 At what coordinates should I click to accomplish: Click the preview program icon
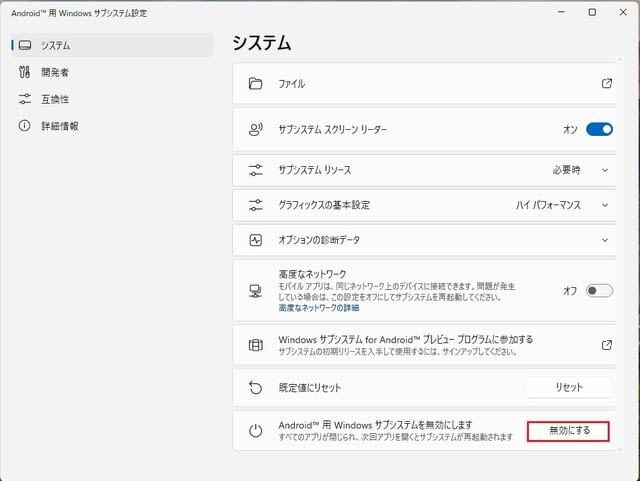click(x=256, y=345)
